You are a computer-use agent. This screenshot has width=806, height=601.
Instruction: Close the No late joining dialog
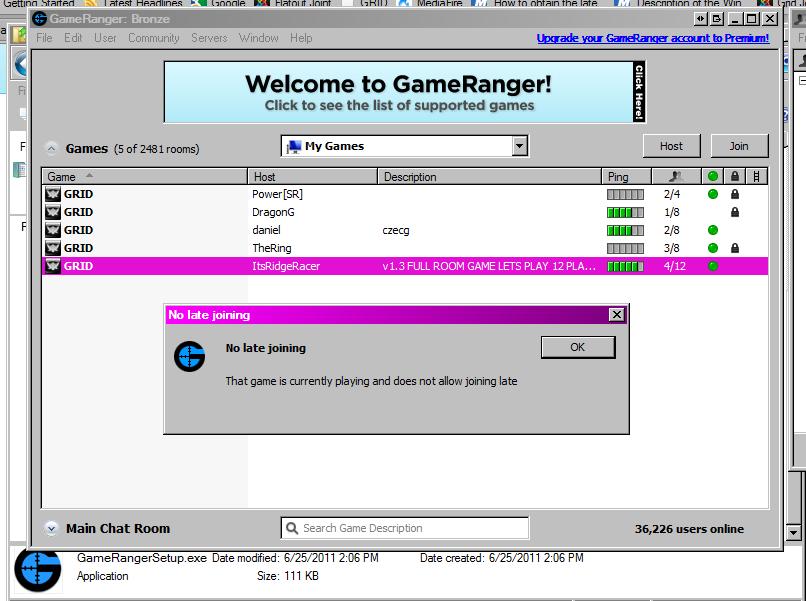tap(616, 315)
